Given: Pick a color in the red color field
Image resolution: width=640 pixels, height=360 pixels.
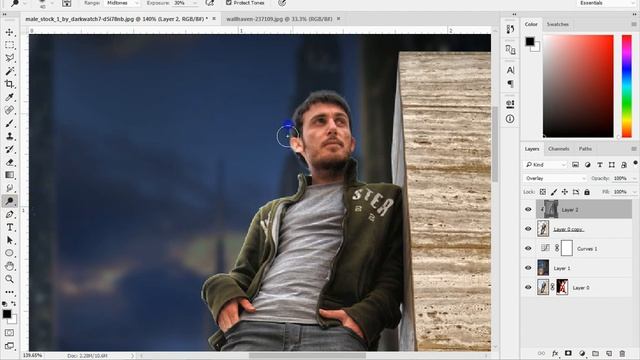Looking at the screenshot, I should pyautogui.click(x=578, y=86).
